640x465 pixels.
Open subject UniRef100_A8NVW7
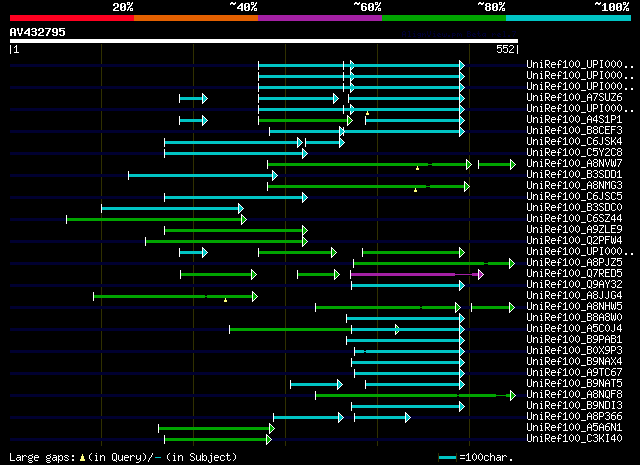574,164
